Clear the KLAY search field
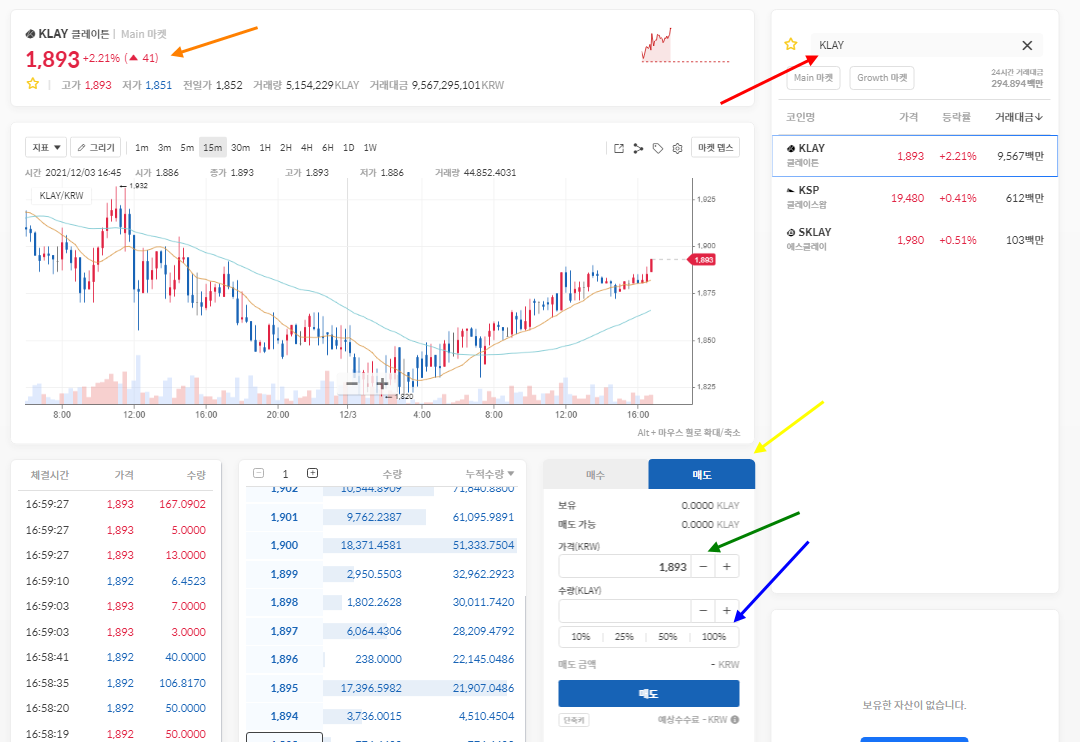The image size is (1080, 742). click(1027, 45)
